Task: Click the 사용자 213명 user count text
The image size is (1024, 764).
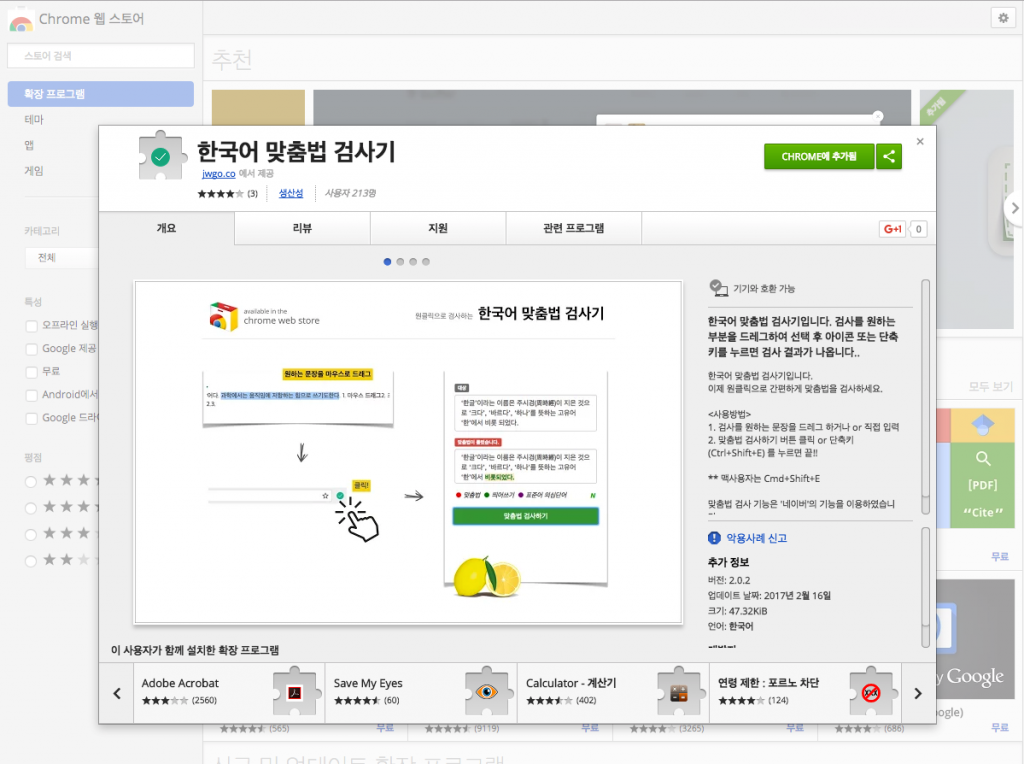Action: tap(350, 193)
